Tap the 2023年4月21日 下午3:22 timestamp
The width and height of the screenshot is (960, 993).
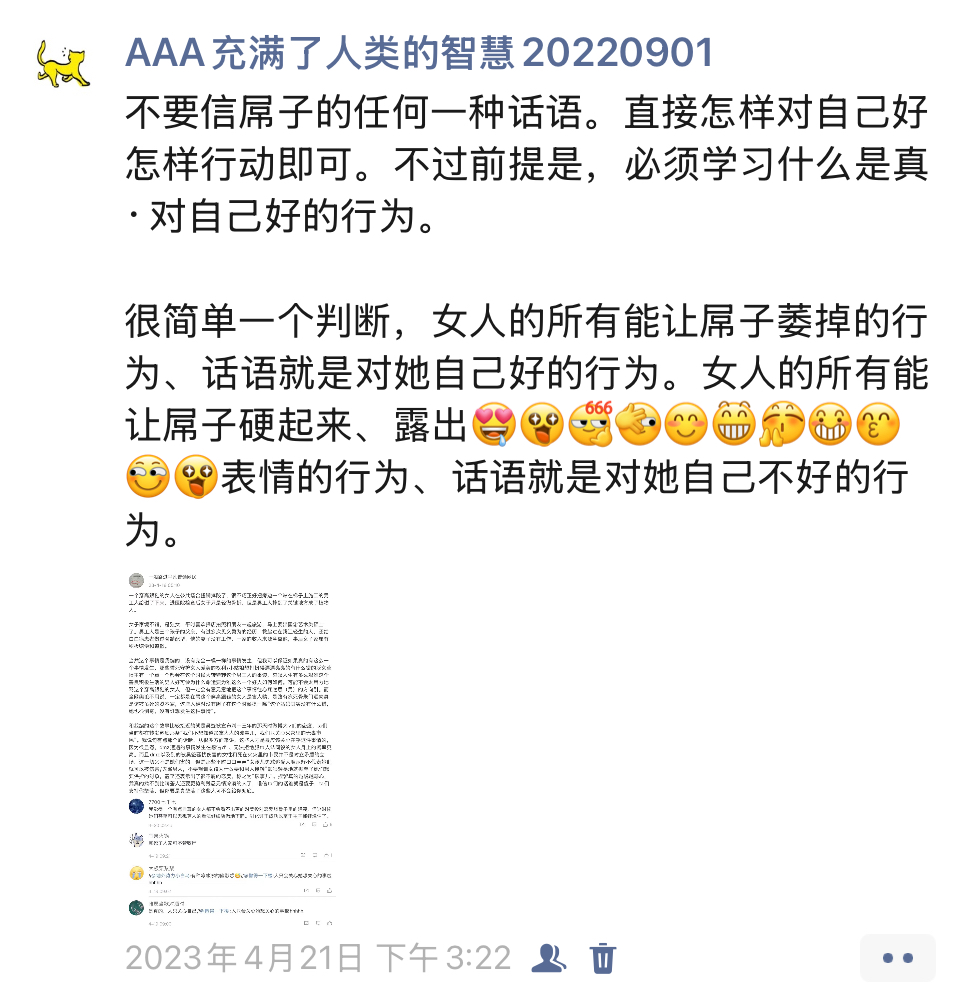point(318,958)
